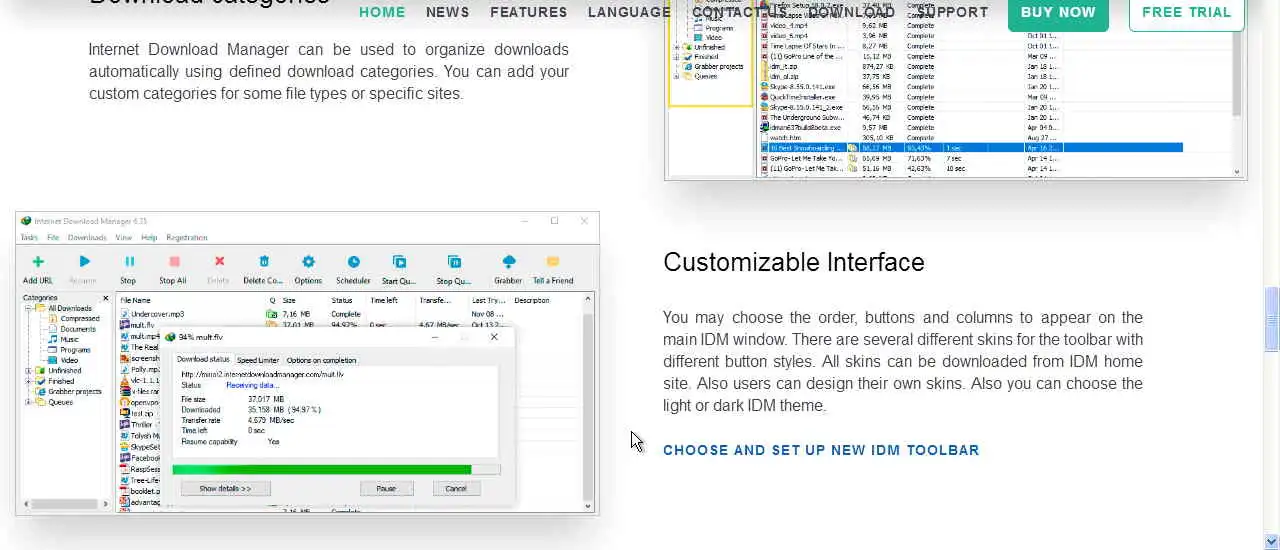Open the Registration menu in IDM window
This screenshot has width=1280, height=550.
pyautogui.click(x=187, y=238)
